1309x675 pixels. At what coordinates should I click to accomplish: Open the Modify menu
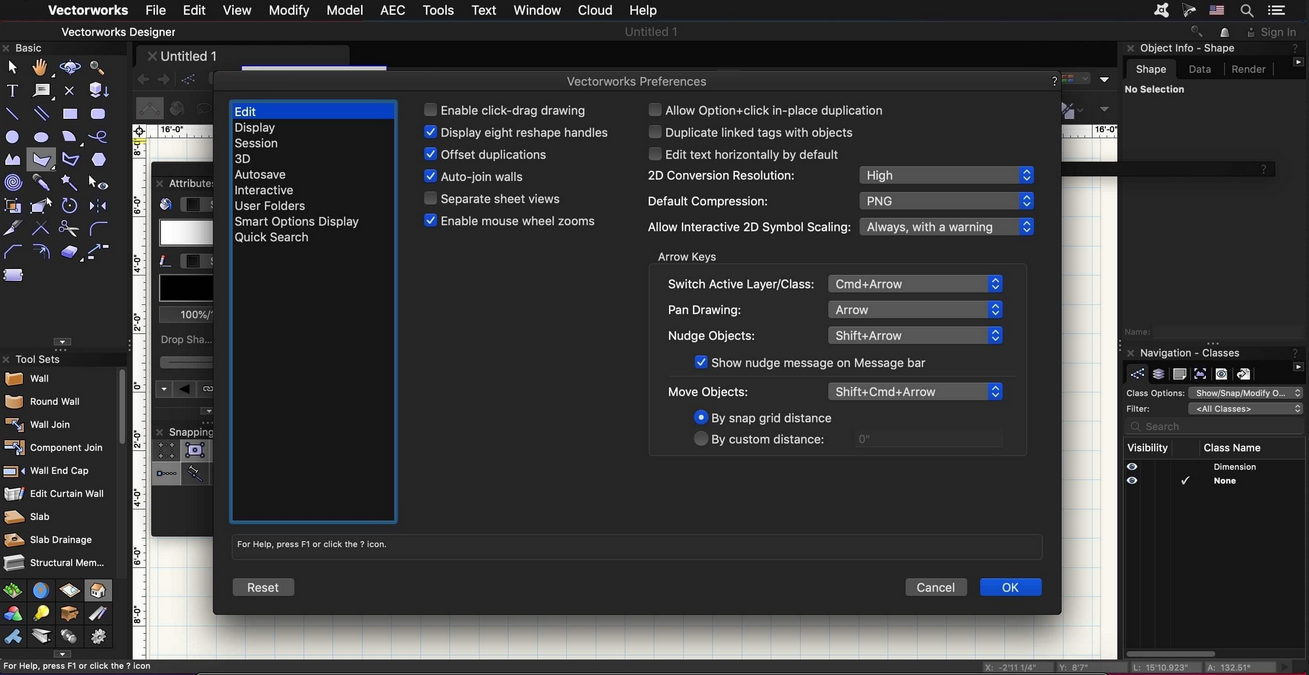[289, 10]
